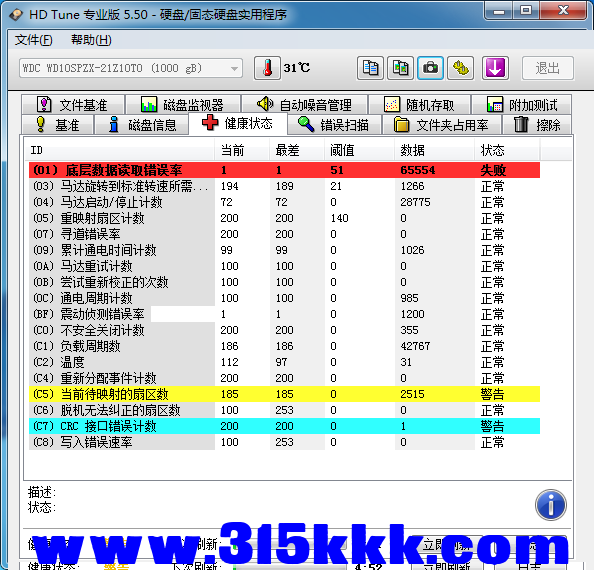Click the camera save screenshot icon
This screenshot has height=570, width=594.
click(x=430, y=68)
